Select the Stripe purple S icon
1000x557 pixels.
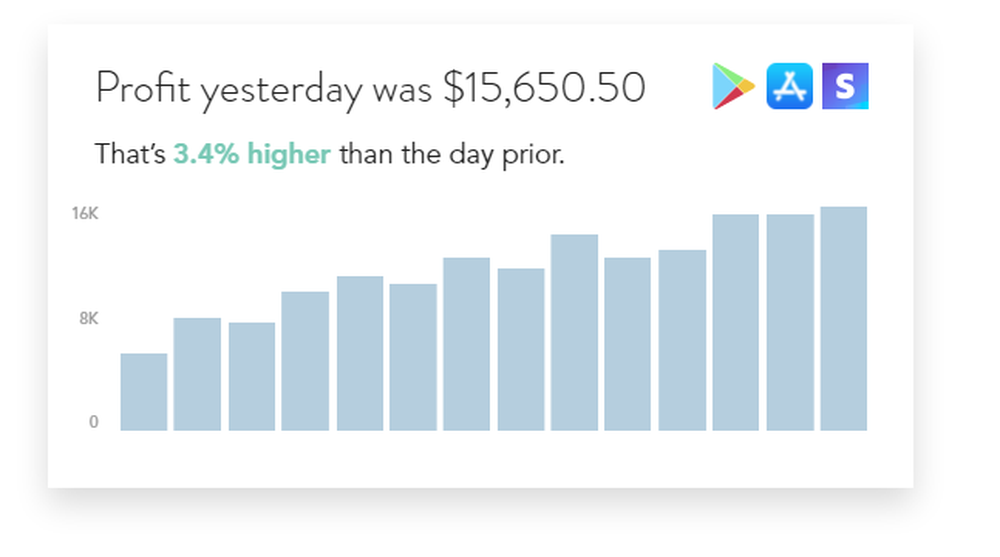845,86
